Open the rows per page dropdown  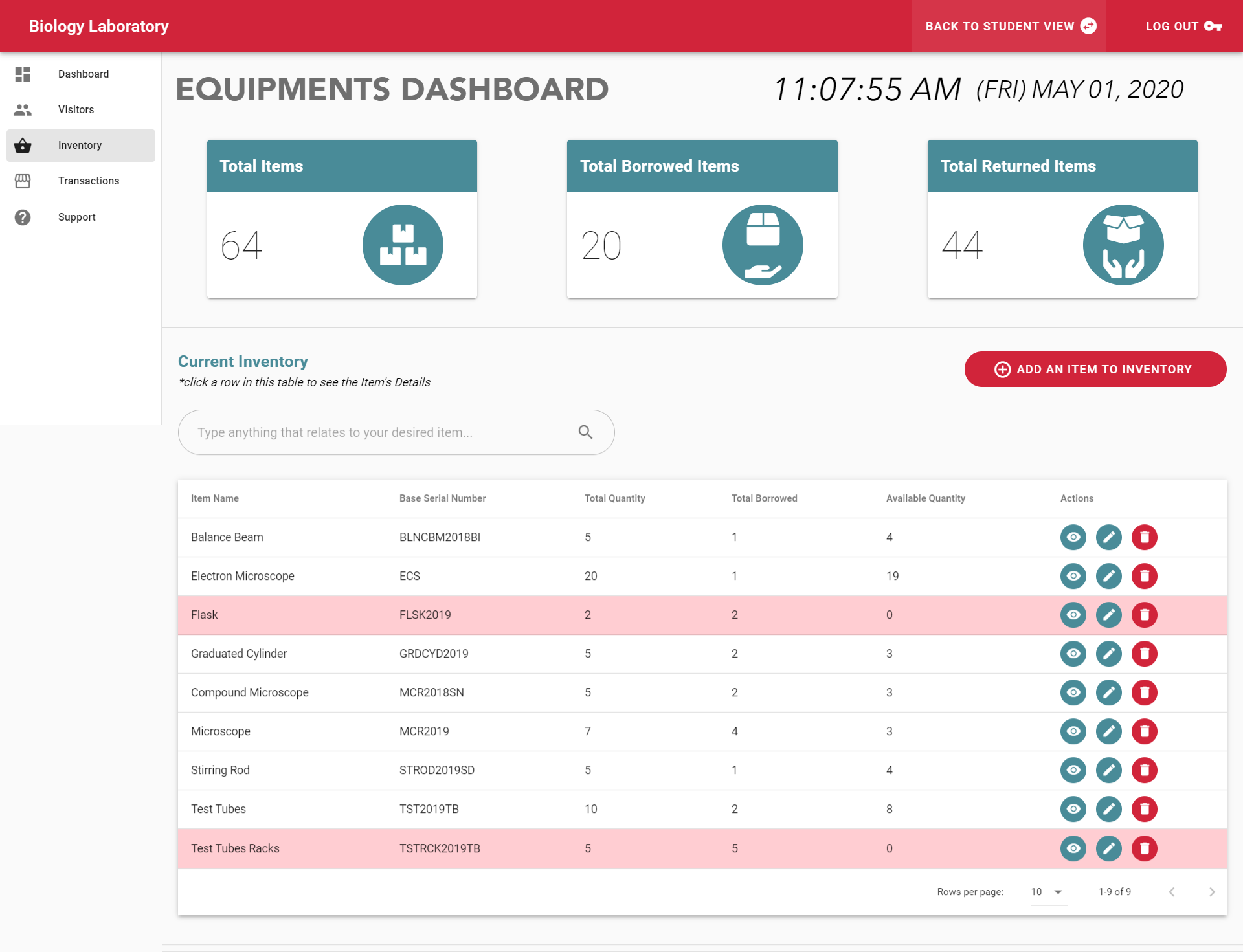[1048, 892]
